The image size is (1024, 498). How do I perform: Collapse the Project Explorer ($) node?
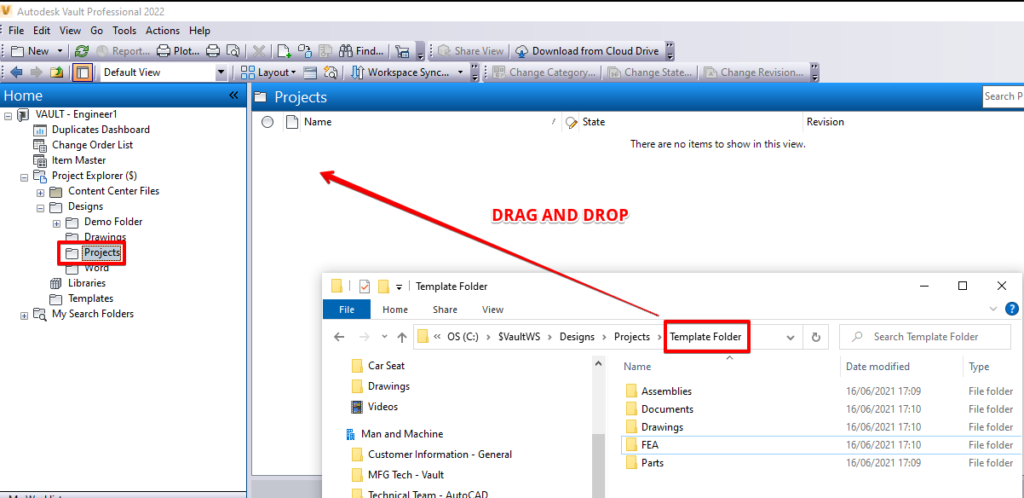pyautogui.click(x=24, y=176)
